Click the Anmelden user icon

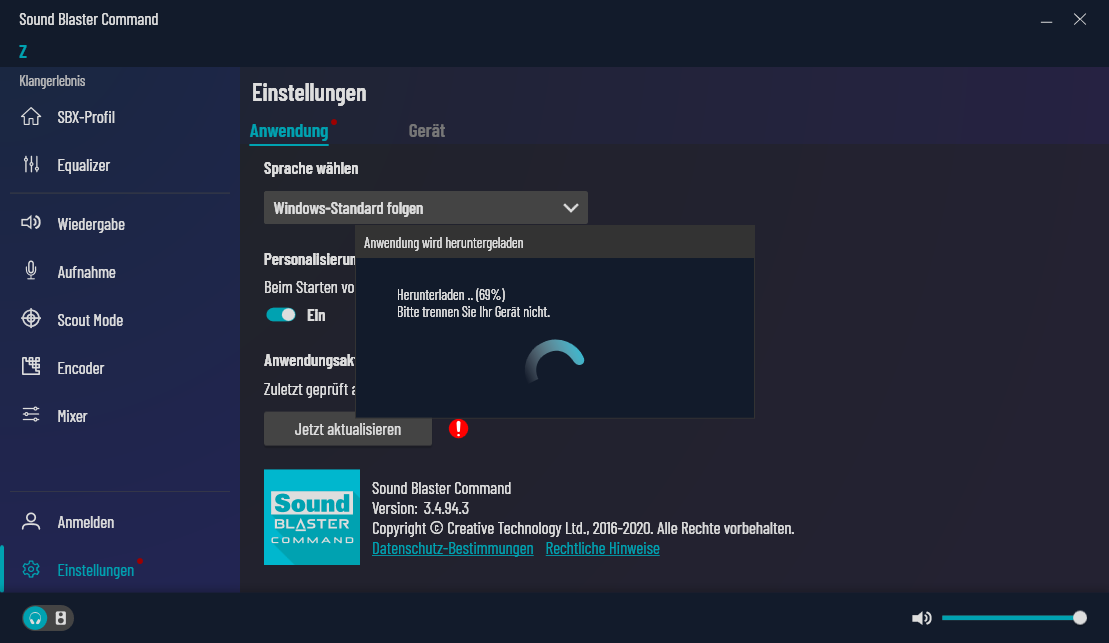[31, 521]
